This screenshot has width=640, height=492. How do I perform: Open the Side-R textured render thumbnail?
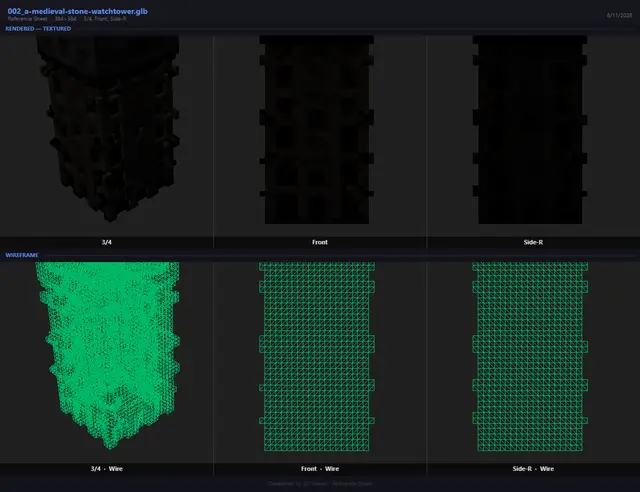533,136
